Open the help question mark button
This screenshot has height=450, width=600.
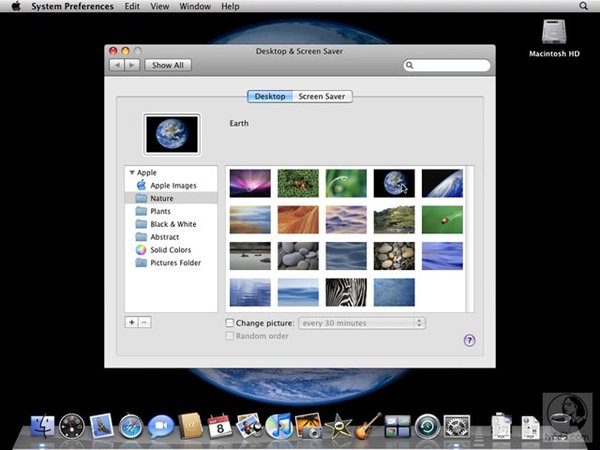pyautogui.click(x=470, y=340)
